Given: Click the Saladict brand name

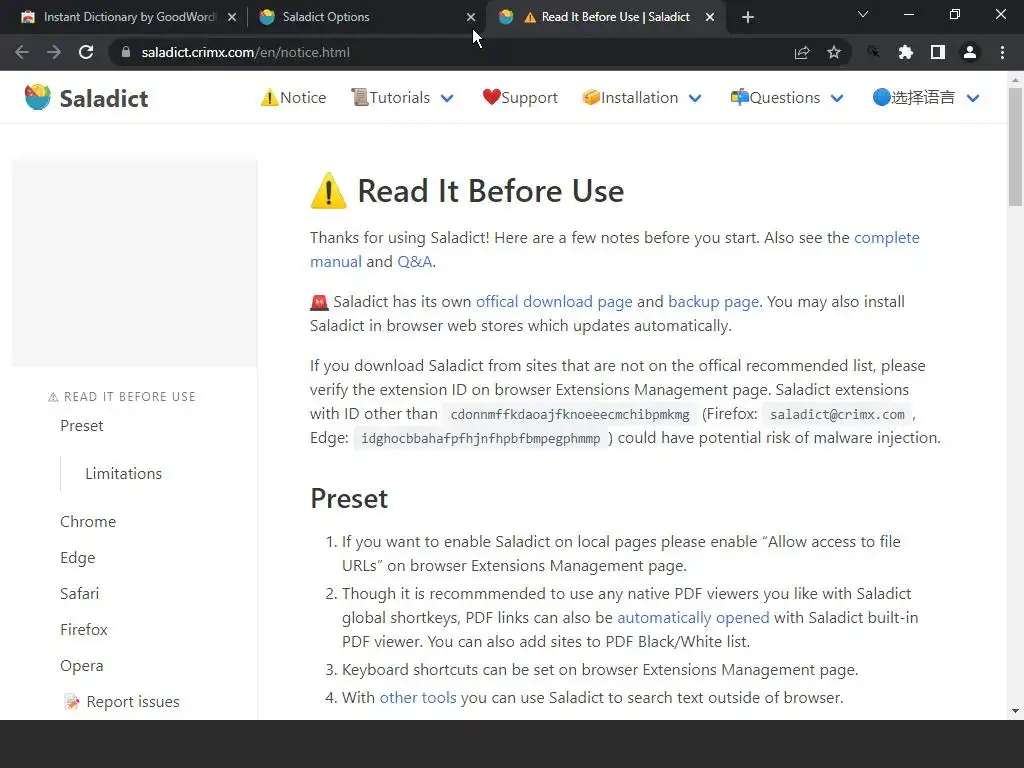Looking at the screenshot, I should click(104, 99).
